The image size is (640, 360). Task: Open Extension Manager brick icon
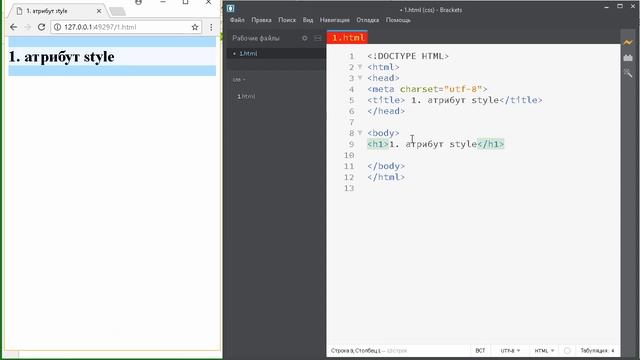pyautogui.click(x=628, y=58)
